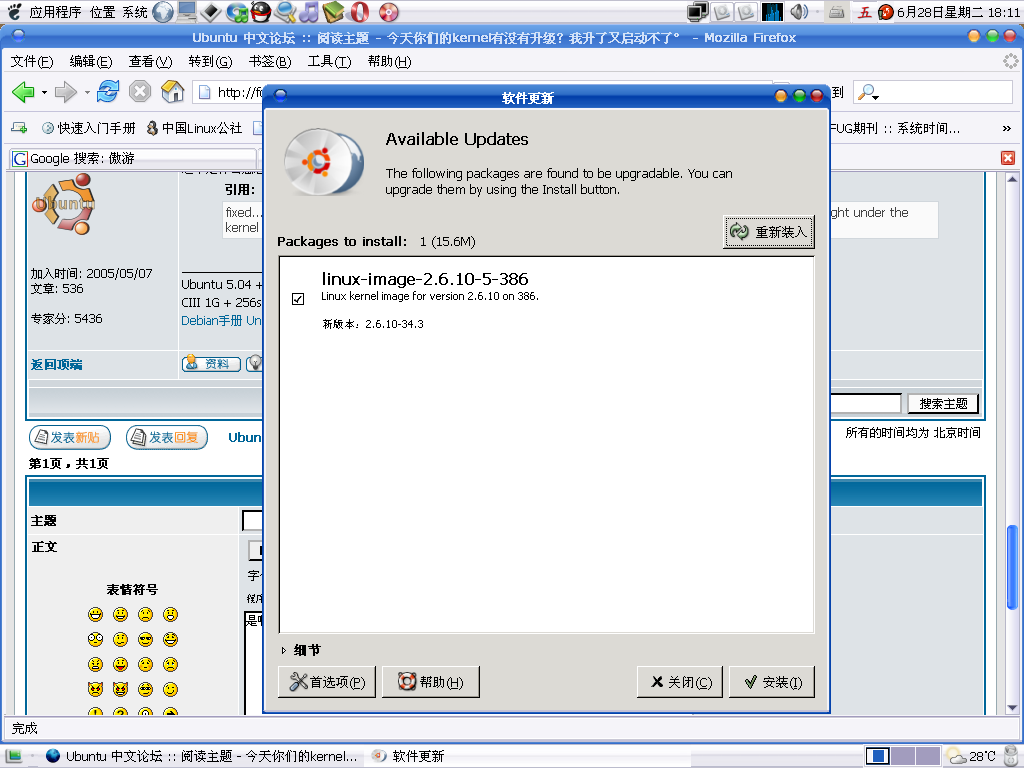Click the 资料 profile button
The width and height of the screenshot is (1024, 768).
tap(211, 364)
